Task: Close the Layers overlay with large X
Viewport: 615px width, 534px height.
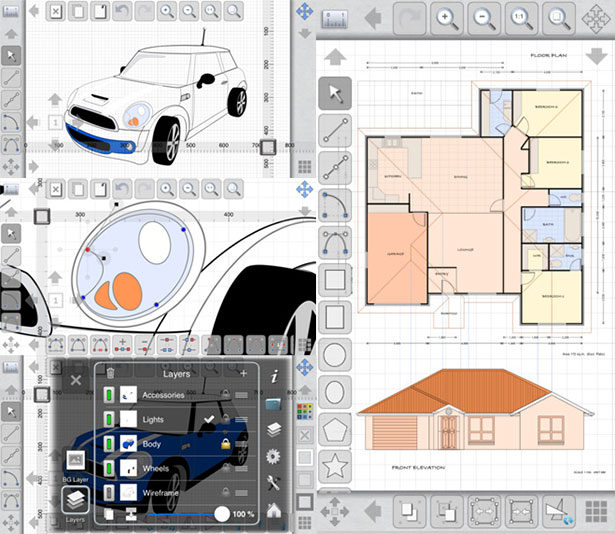Action: tap(76, 380)
